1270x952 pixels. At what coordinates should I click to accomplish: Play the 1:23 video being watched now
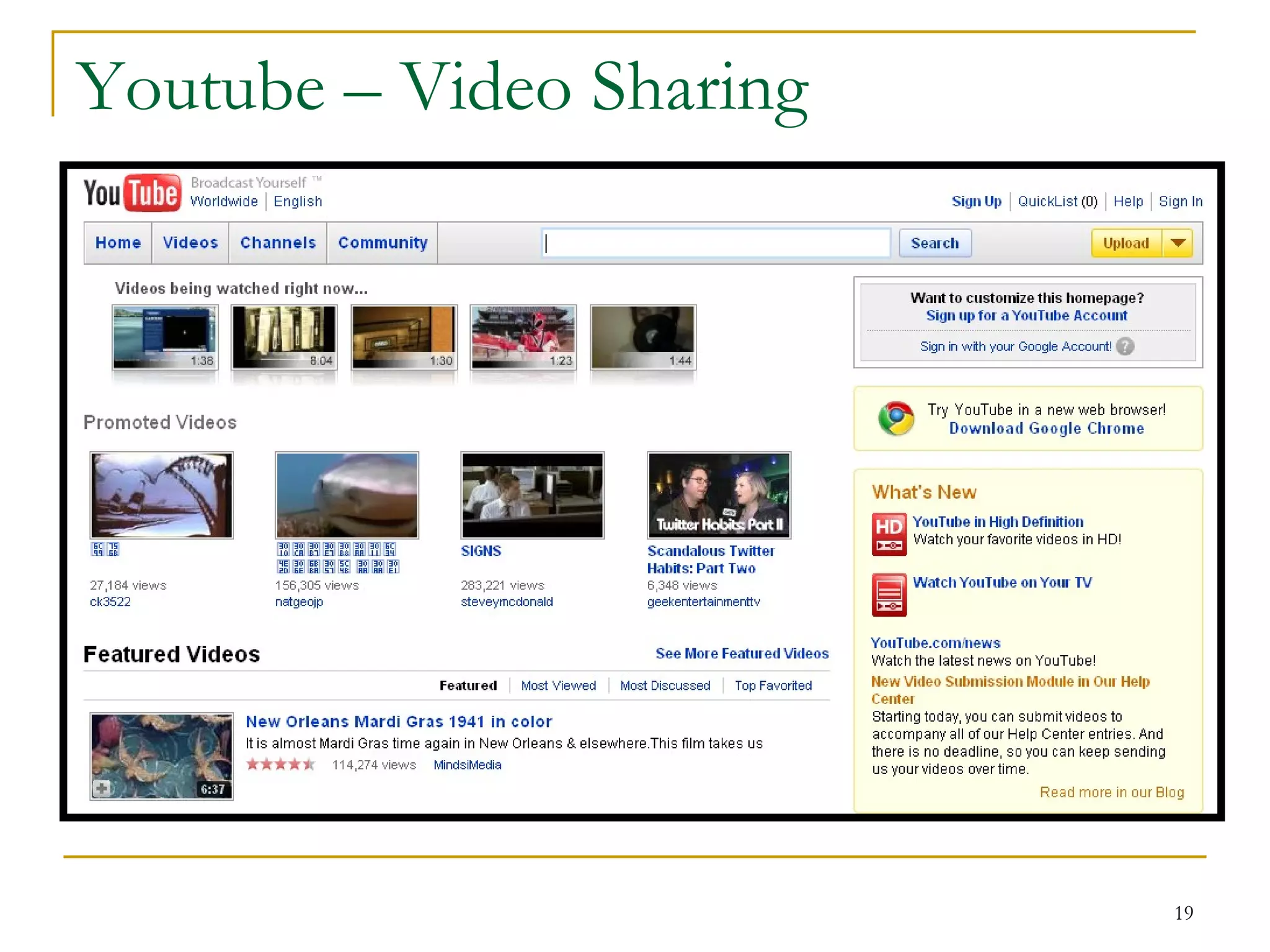pyautogui.click(x=523, y=337)
